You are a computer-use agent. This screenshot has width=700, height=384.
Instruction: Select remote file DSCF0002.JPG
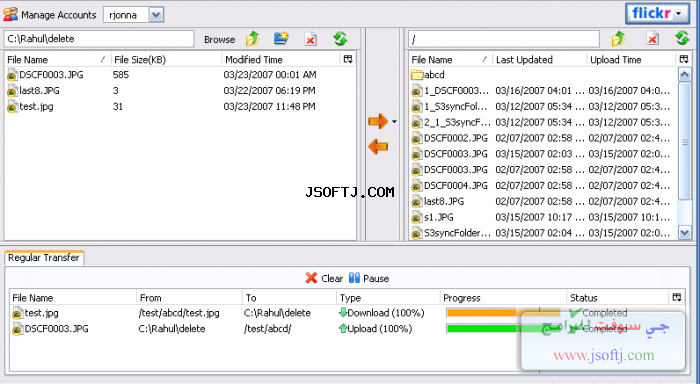click(542, 138)
